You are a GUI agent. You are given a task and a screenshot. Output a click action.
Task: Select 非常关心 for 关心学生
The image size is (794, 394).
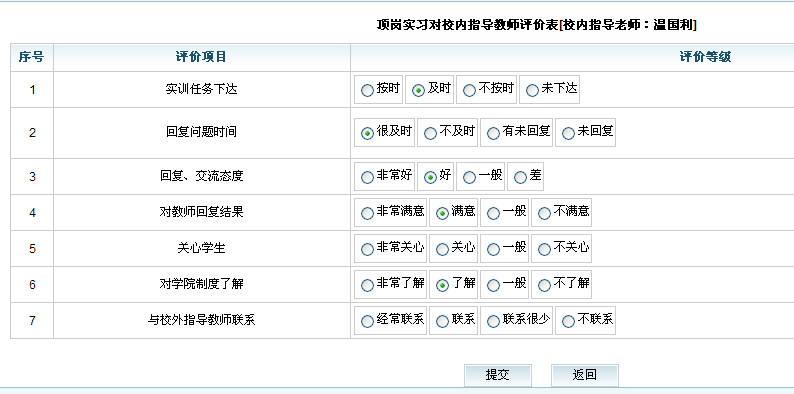click(367, 250)
